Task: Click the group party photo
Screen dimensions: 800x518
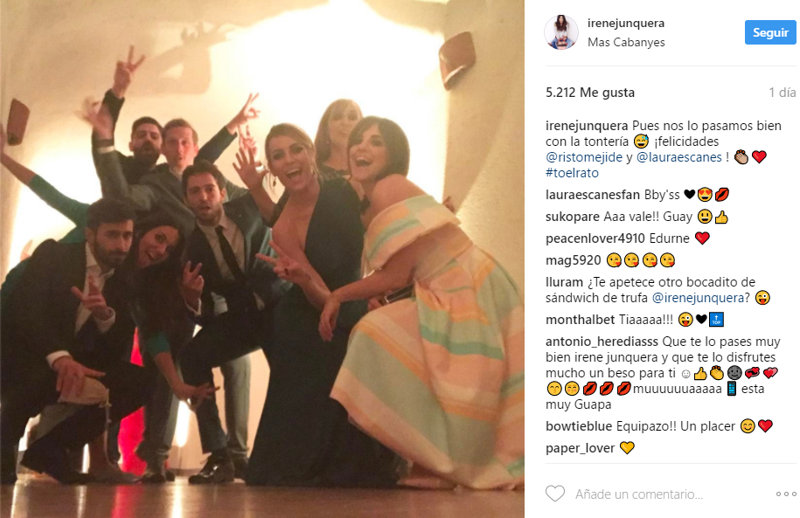Action: pyautogui.click(x=262, y=259)
